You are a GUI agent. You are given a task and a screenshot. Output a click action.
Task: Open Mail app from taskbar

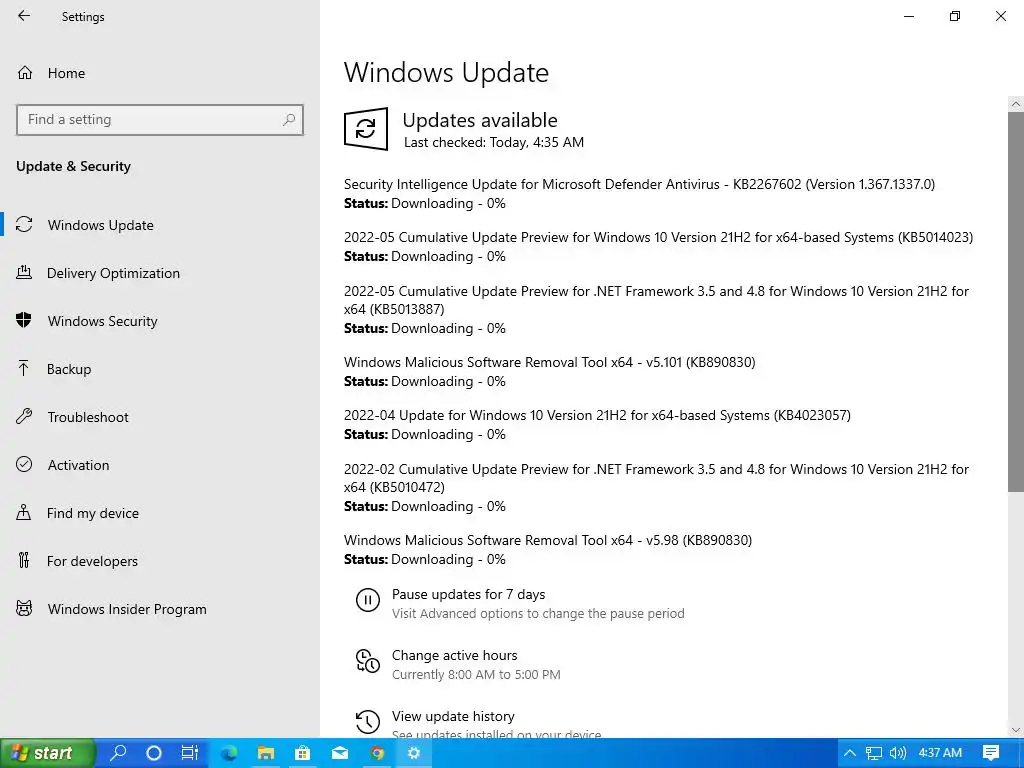pyautogui.click(x=340, y=753)
